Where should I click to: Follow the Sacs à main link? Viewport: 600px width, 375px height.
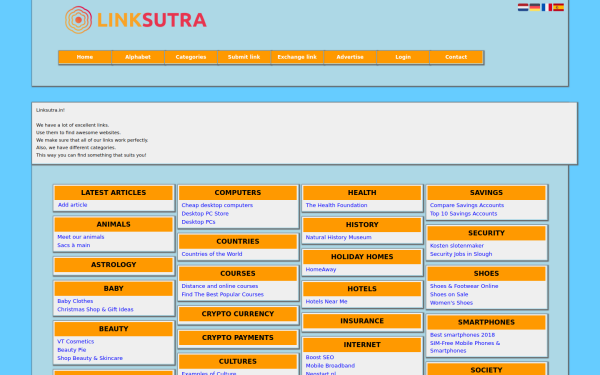coord(73,245)
